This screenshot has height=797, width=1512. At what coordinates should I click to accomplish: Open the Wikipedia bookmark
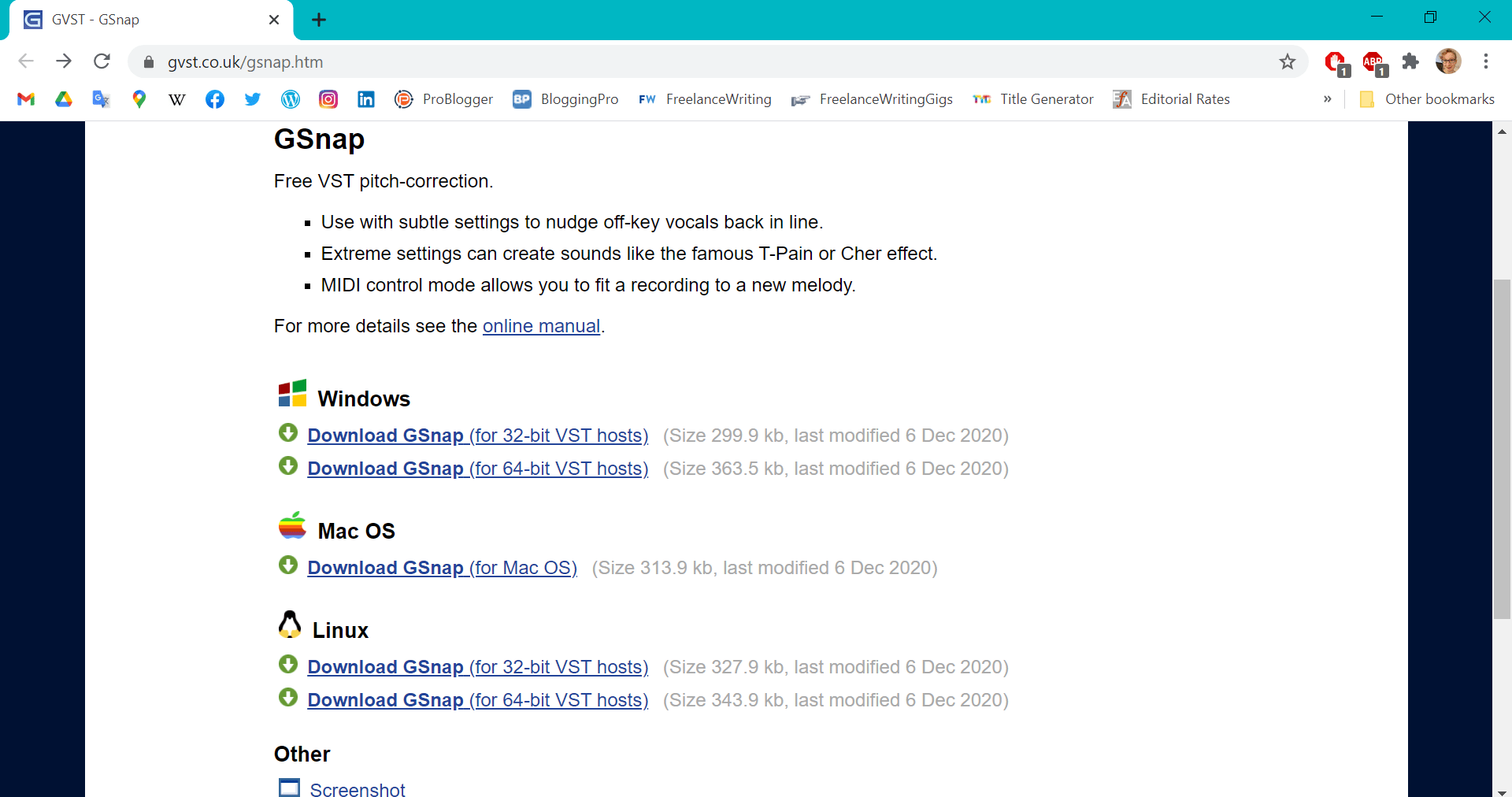[x=177, y=99]
